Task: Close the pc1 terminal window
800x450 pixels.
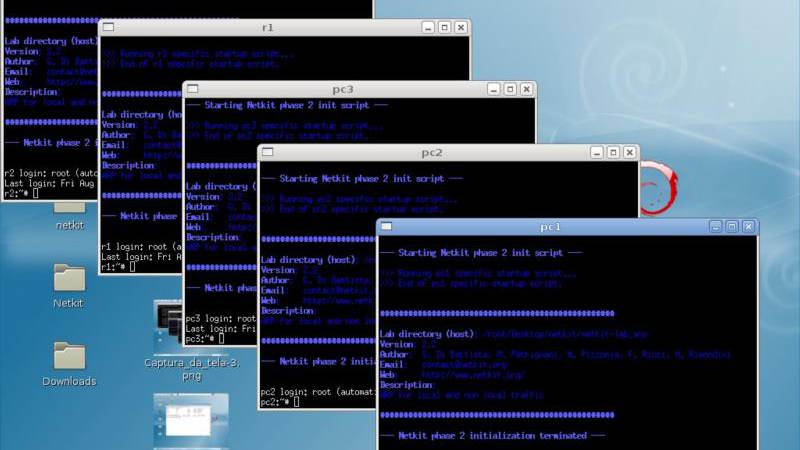Action: point(749,227)
